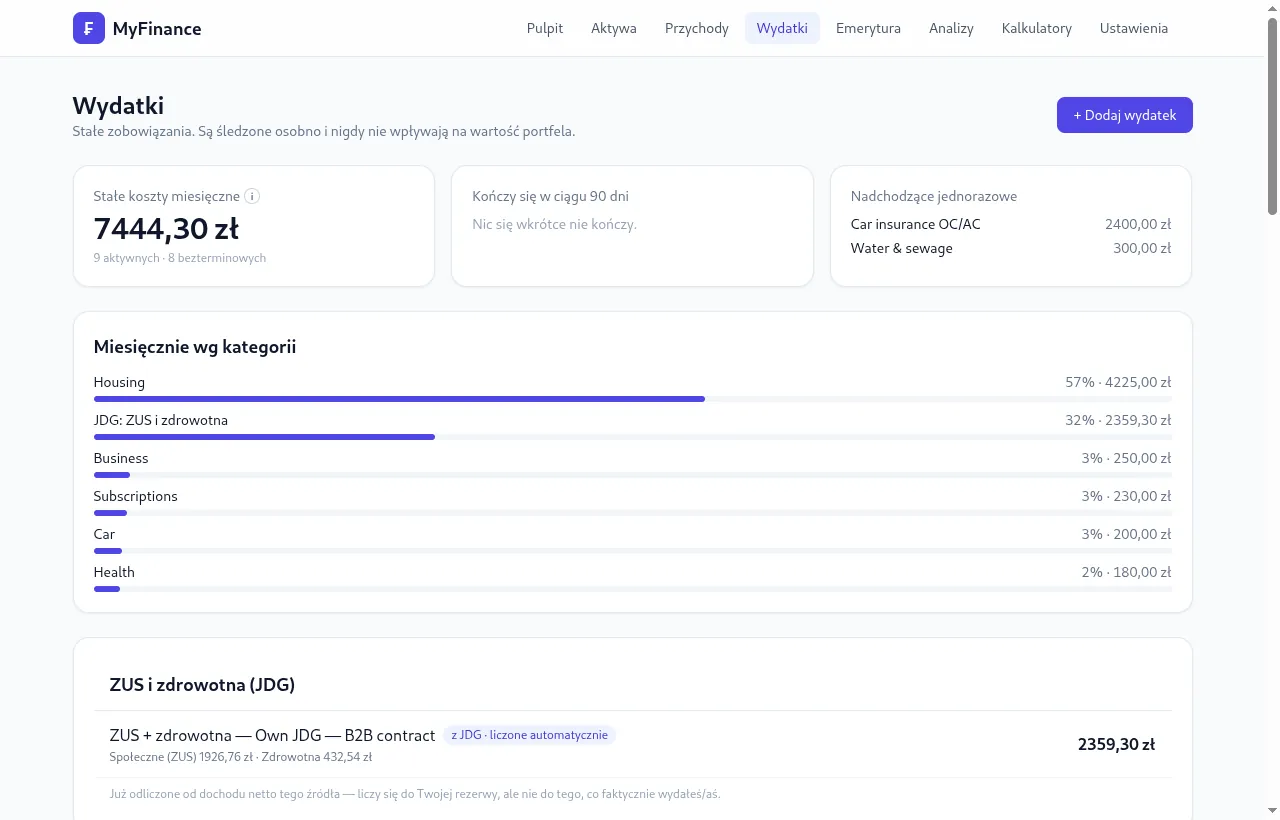Click the 'Nic się wkrótce nie kończy.' text
This screenshot has width=1280, height=820.
[554, 224]
